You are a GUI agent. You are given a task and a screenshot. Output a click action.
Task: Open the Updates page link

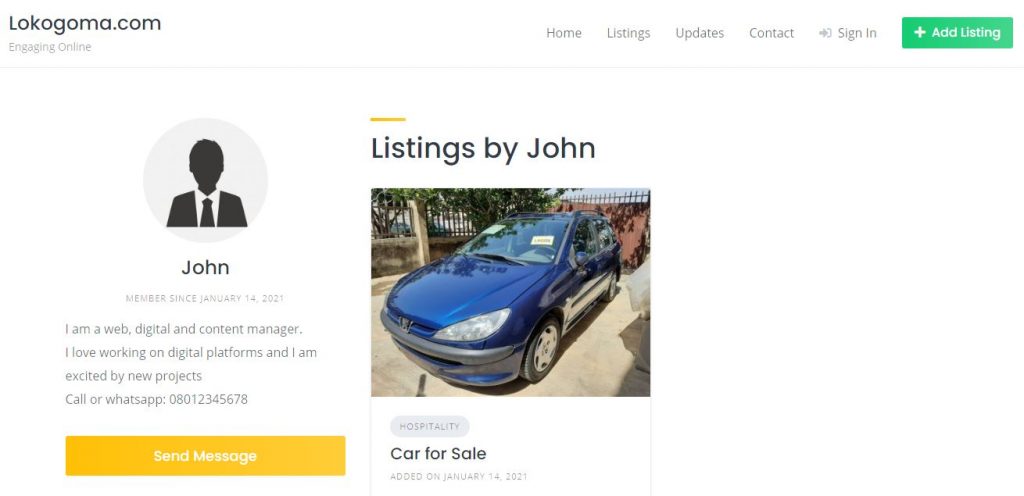(699, 33)
